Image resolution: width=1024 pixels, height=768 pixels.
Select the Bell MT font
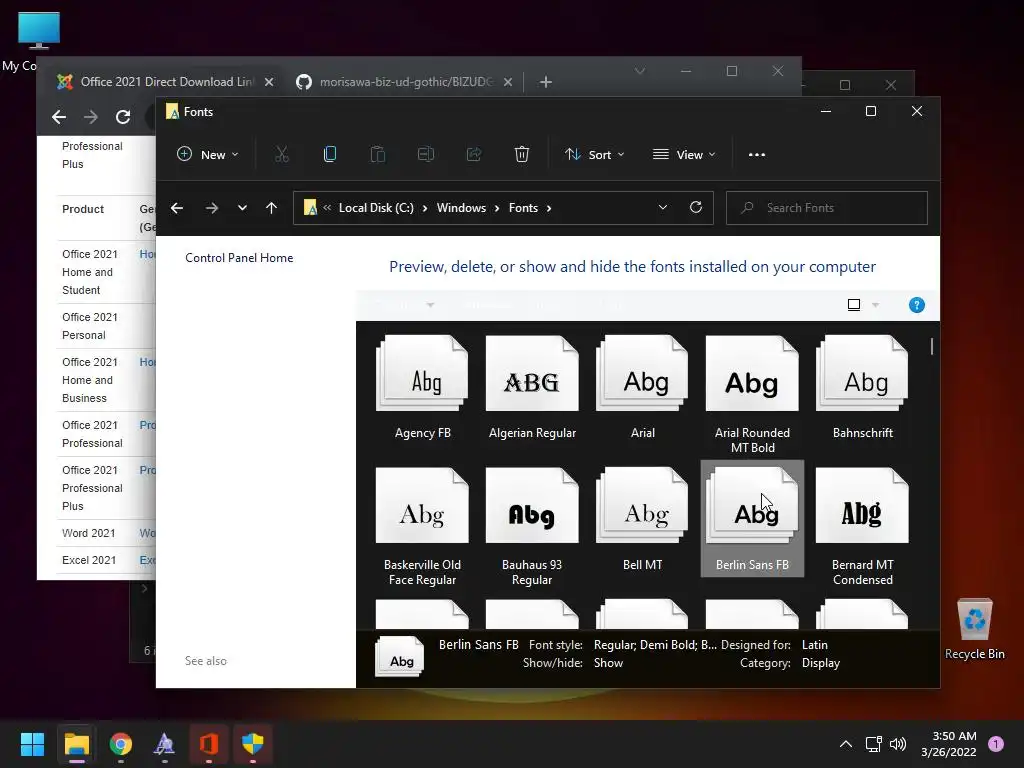[x=643, y=520]
